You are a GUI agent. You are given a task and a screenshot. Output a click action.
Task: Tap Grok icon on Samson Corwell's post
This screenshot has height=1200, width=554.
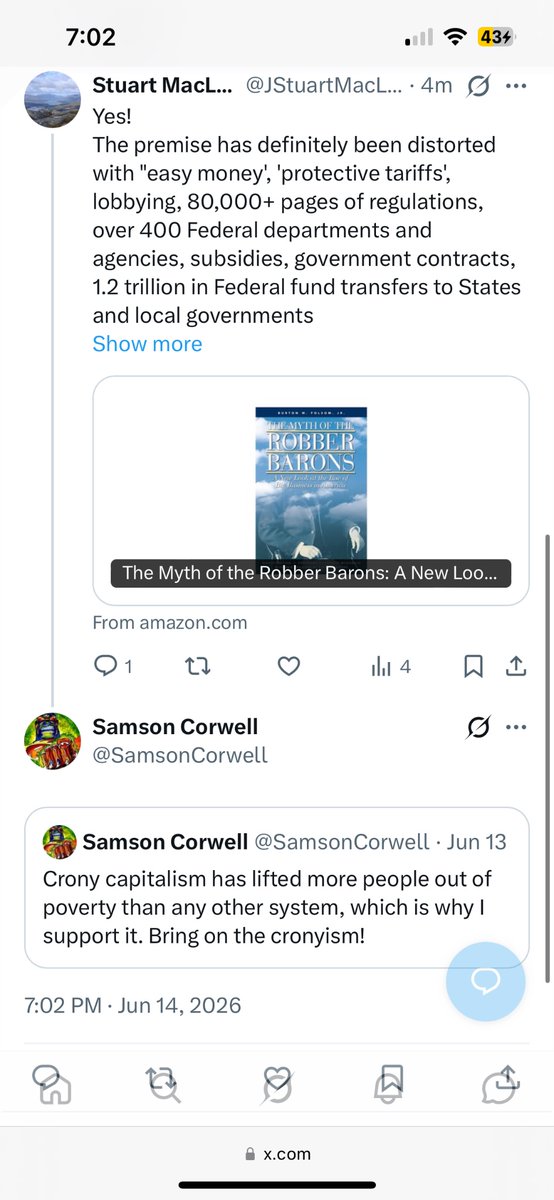[x=478, y=727]
